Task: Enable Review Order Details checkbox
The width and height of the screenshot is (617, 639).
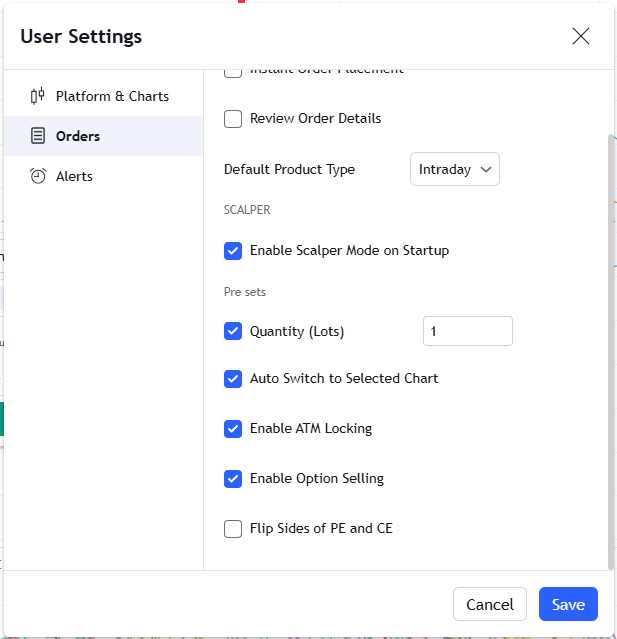Action: pyautogui.click(x=233, y=119)
